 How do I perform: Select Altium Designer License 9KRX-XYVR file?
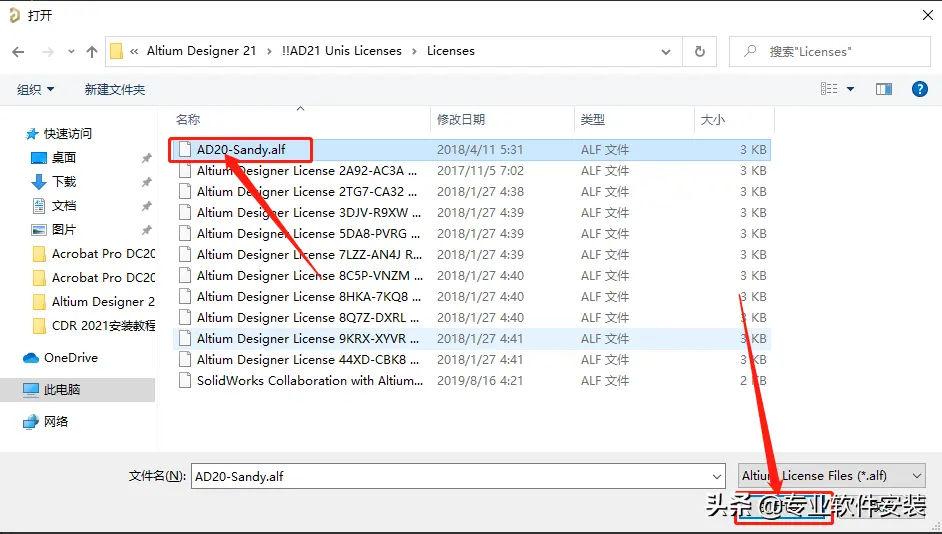(471, 339)
